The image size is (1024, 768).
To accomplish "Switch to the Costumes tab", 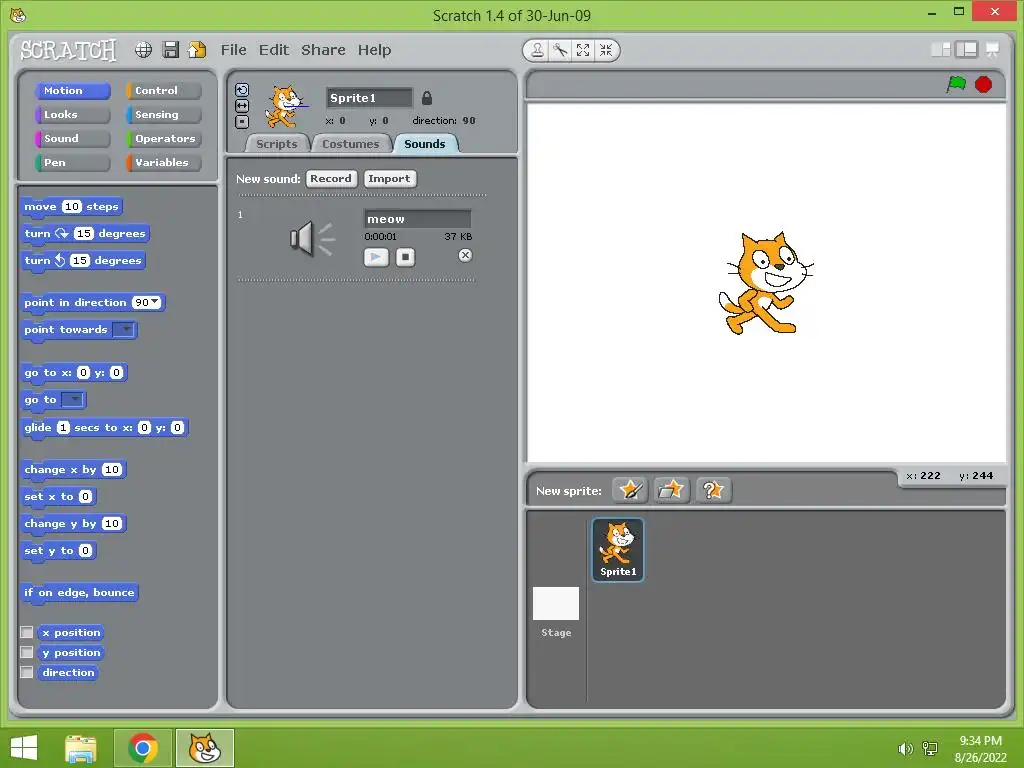I will pos(350,144).
